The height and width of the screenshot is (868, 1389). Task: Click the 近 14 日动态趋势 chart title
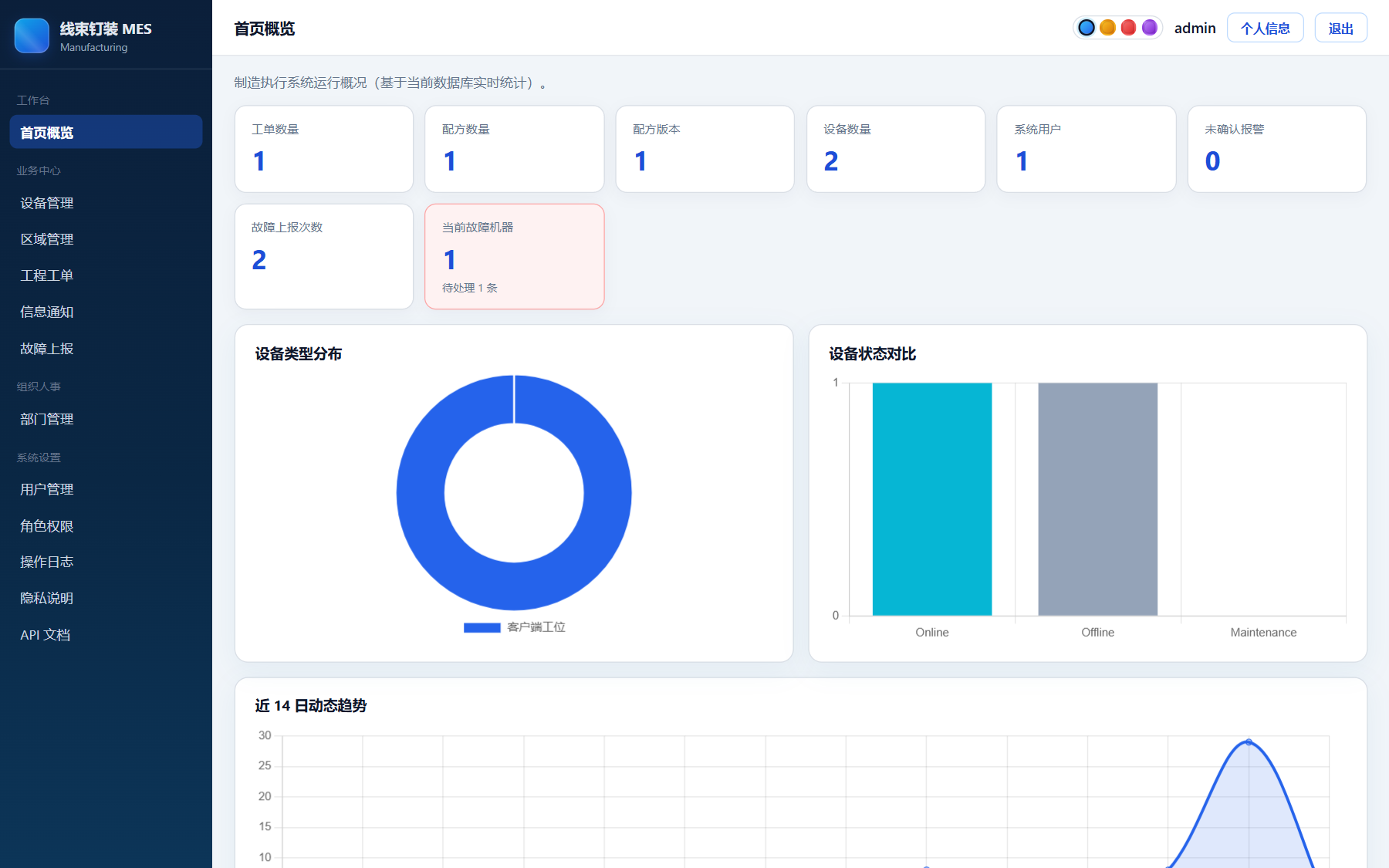311,706
